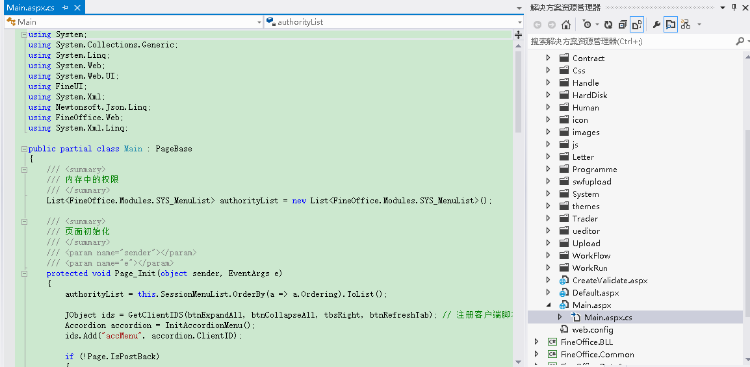The height and width of the screenshot is (367, 750).
Task: Click the Programme folder icon
Action: 563,169
